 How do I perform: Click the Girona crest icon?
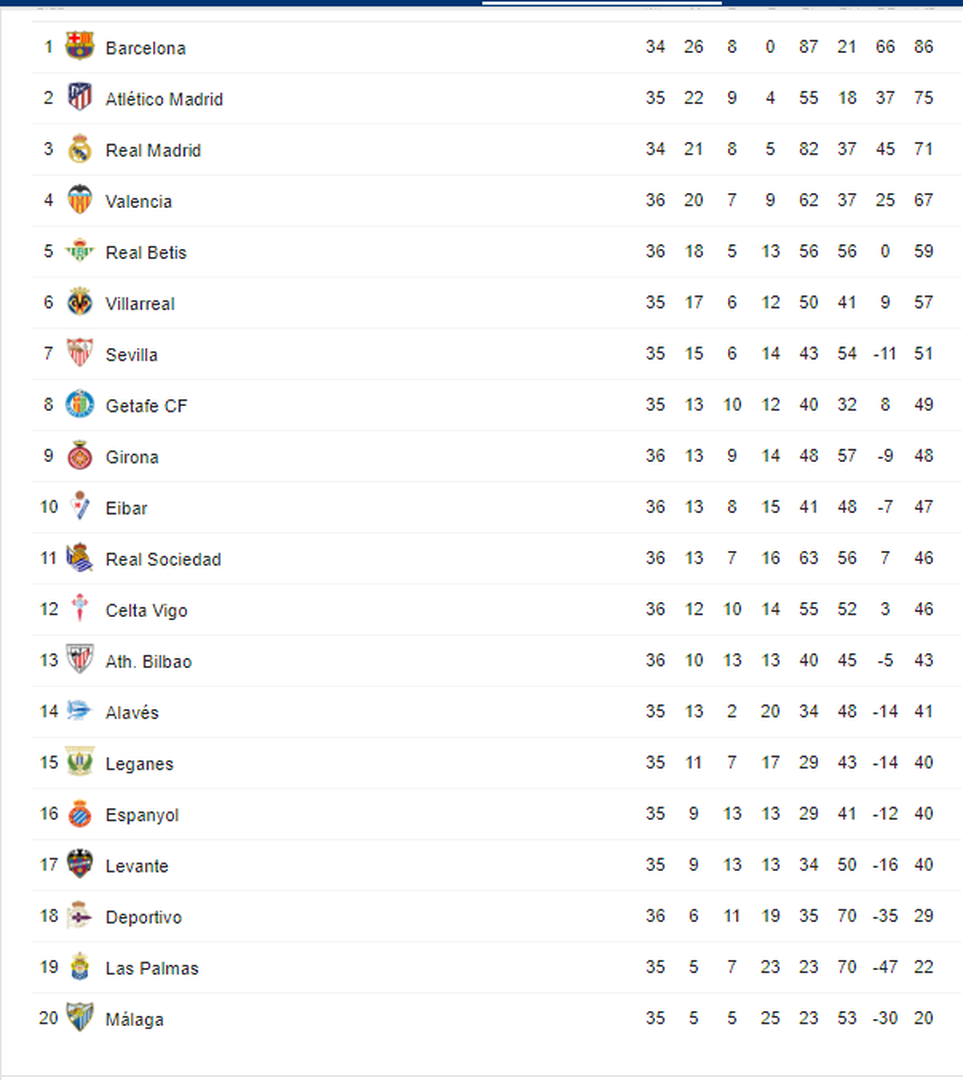[80, 455]
